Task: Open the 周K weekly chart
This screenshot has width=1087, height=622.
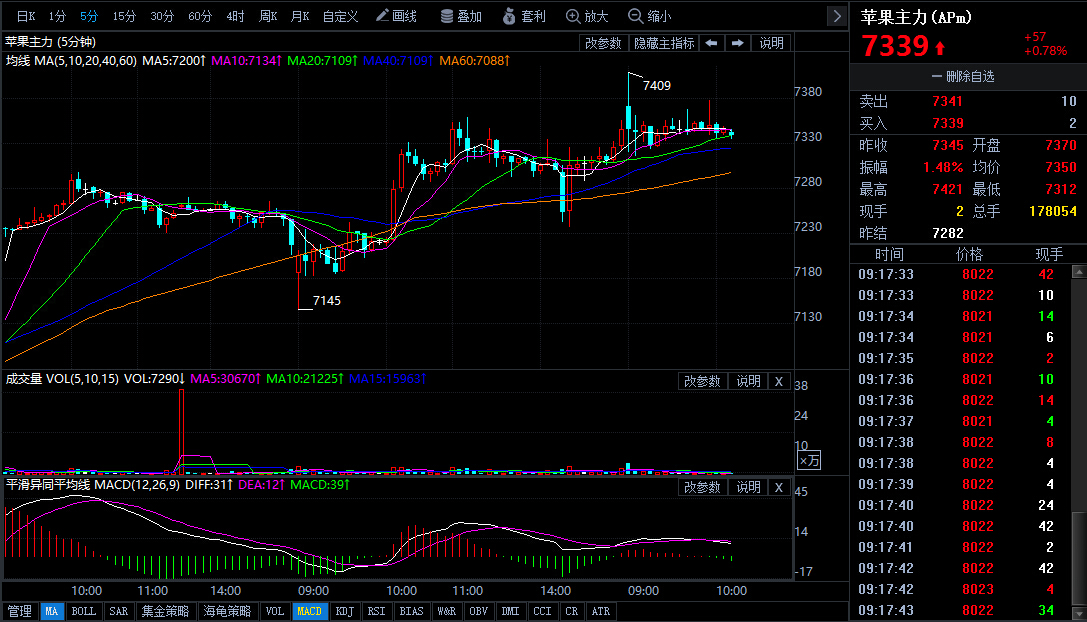Action: pos(268,16)
